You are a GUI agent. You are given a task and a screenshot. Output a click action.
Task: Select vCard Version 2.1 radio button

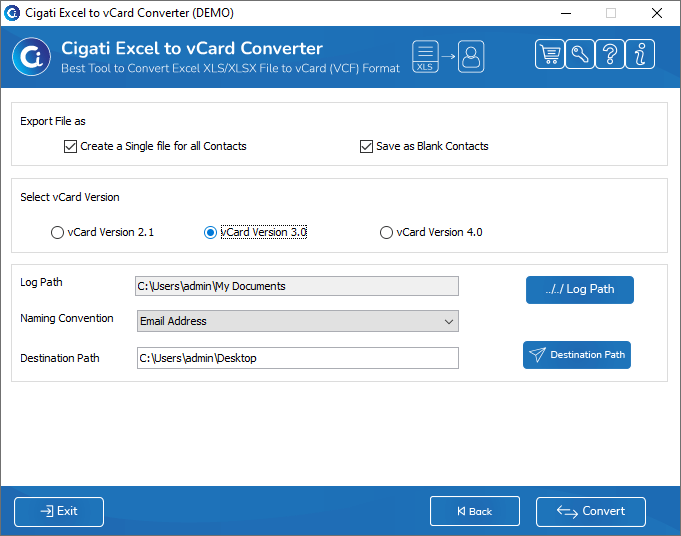(57, 232)
